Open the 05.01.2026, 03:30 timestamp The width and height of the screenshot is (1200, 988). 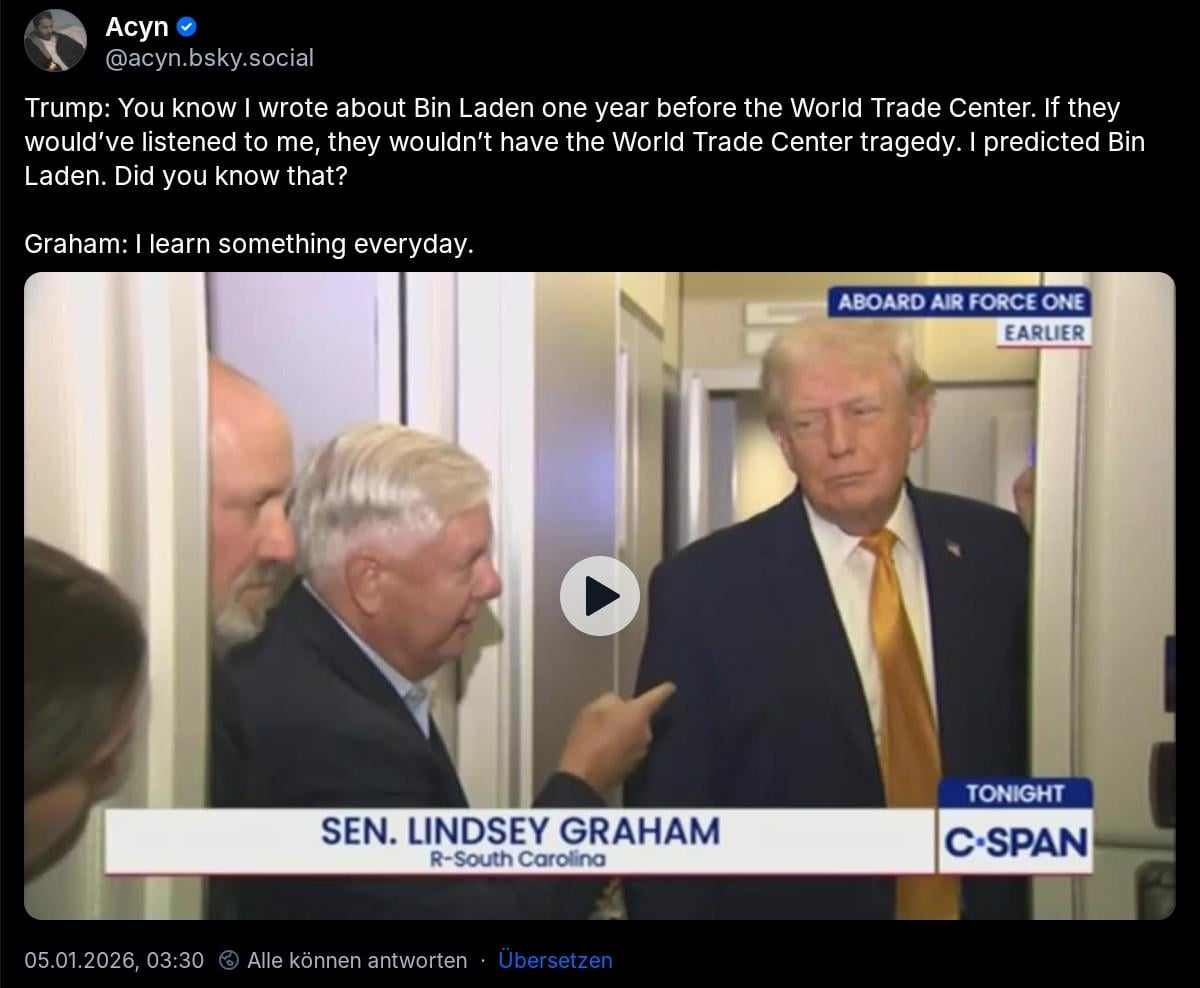[114, 960]
